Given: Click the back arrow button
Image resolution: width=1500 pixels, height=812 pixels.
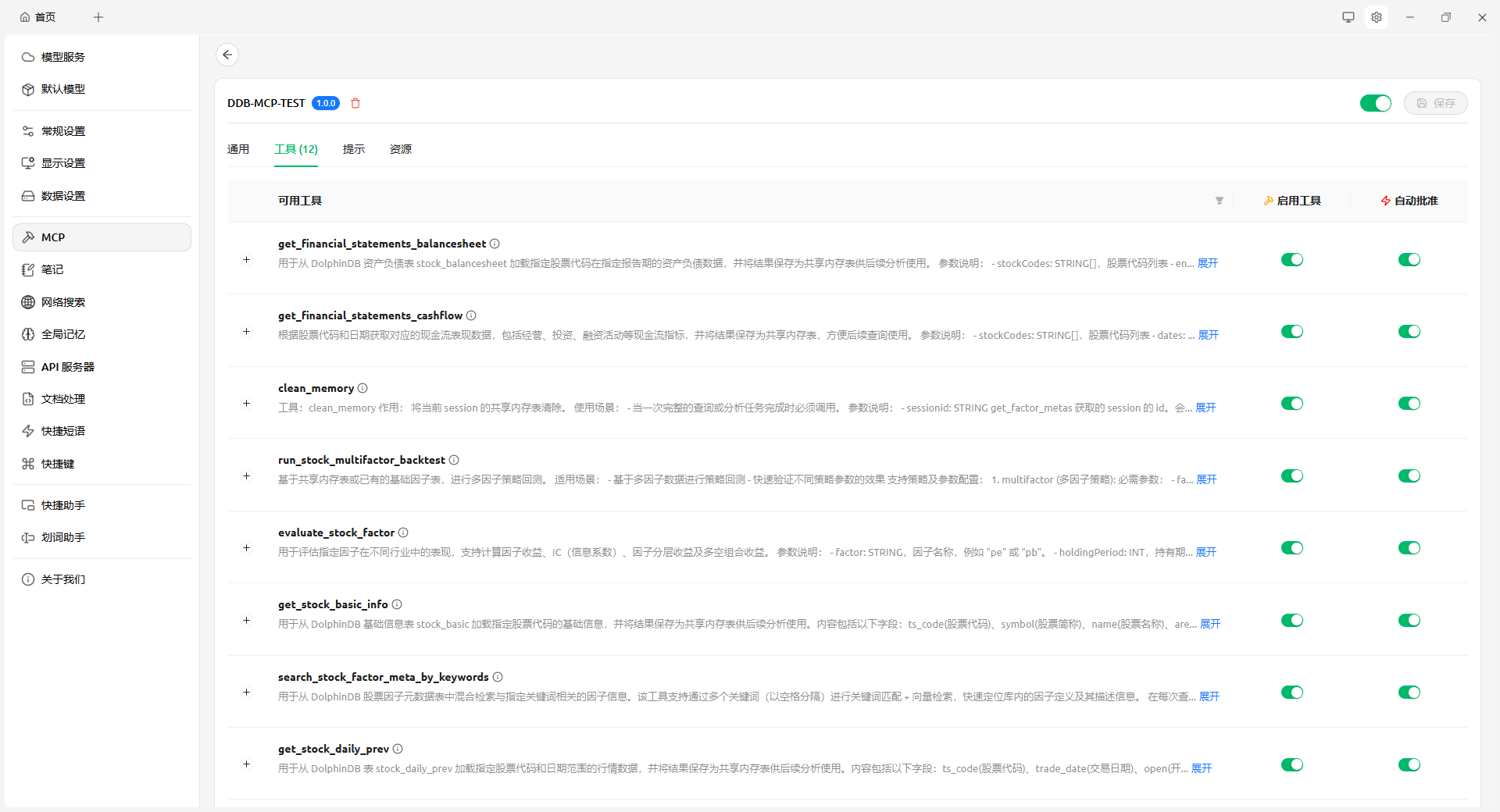Looking at the screenshot, I should (227, 55).
